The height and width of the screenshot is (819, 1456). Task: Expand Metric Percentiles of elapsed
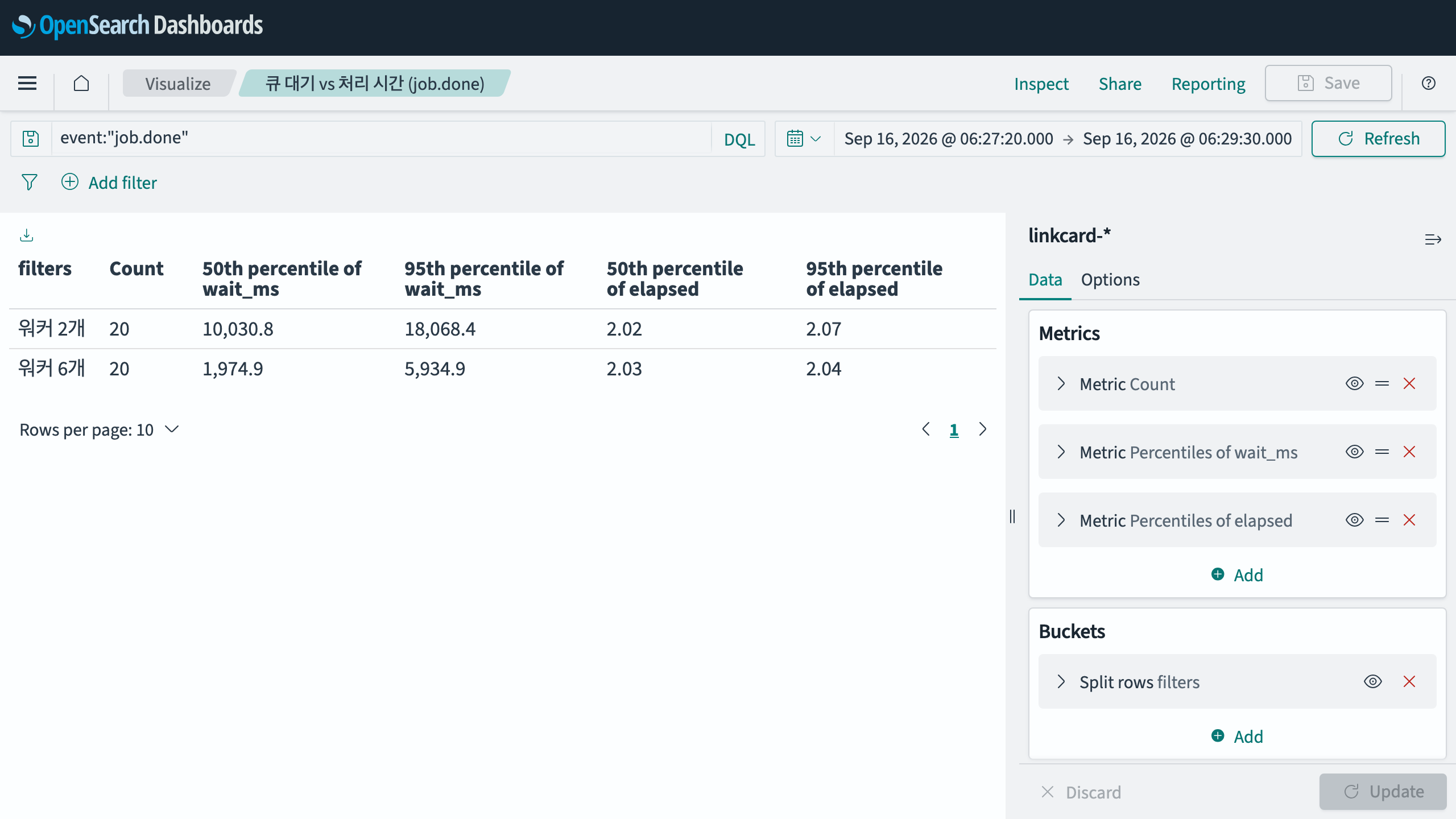click(1061, 520)
